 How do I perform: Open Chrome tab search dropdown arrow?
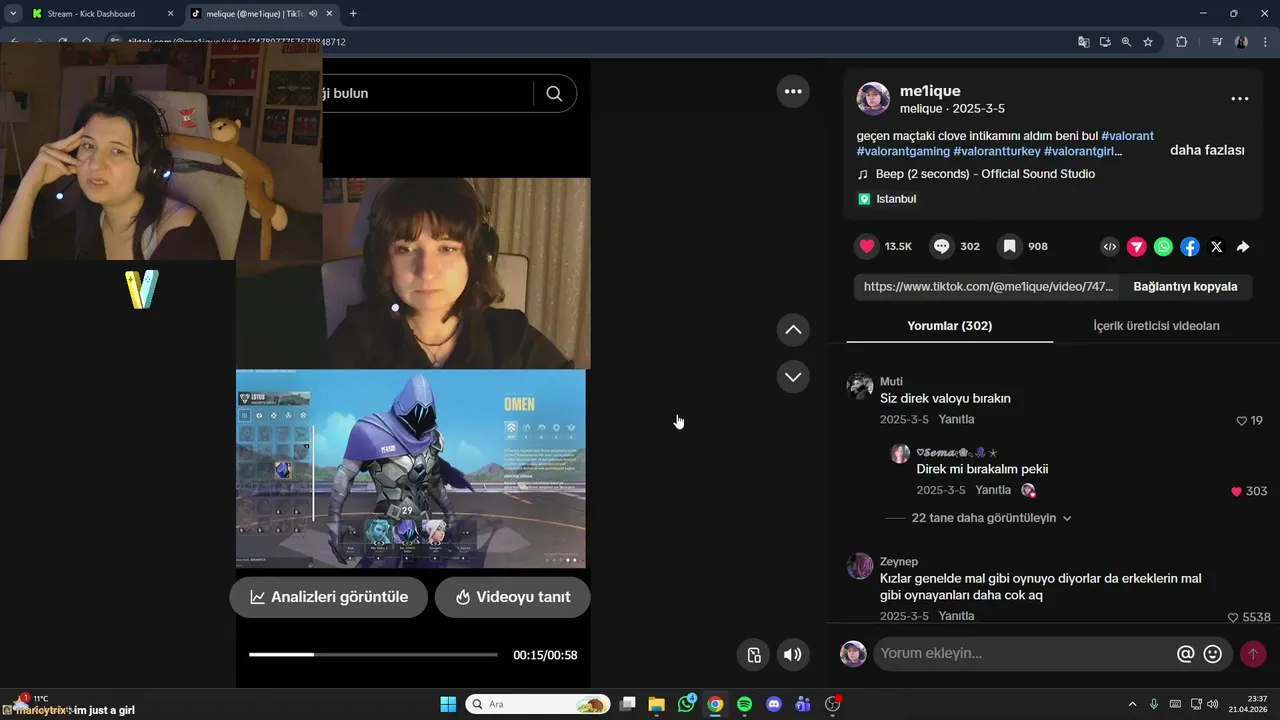pos(13,13)
